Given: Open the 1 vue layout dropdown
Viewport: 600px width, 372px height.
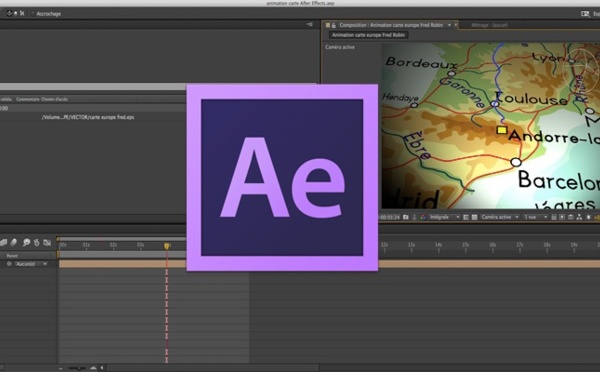Looking at the screenshot, I should 535,217.
